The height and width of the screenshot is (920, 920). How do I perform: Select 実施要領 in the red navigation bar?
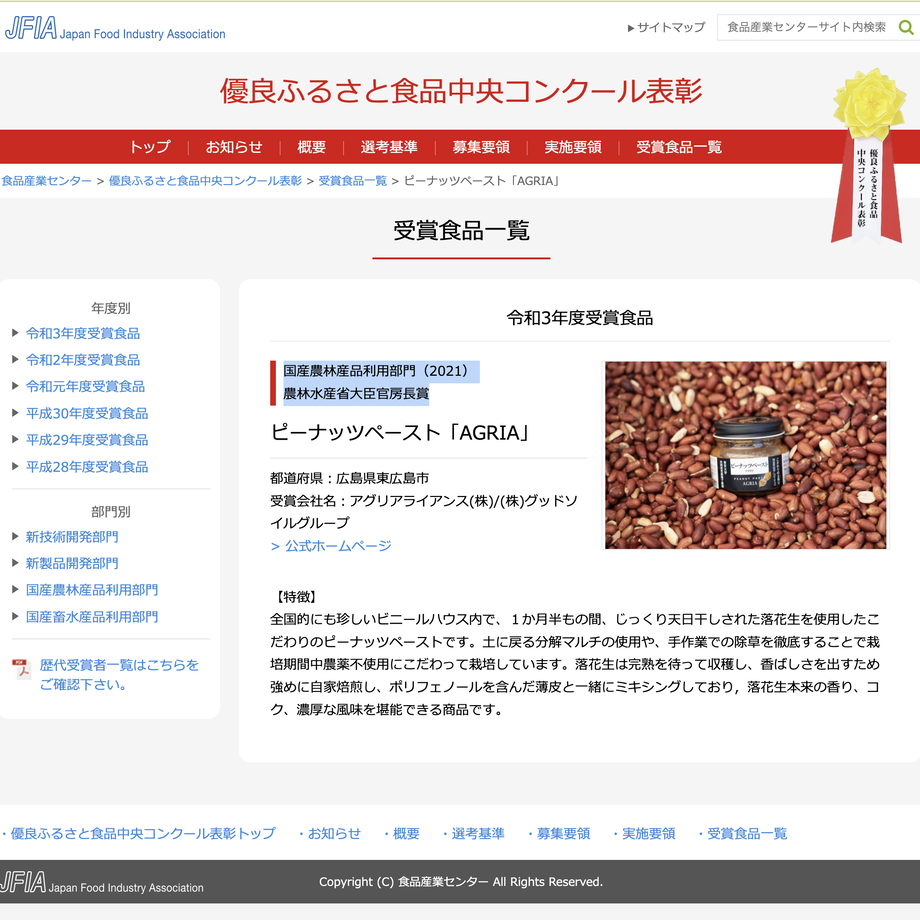coord(573,147)
